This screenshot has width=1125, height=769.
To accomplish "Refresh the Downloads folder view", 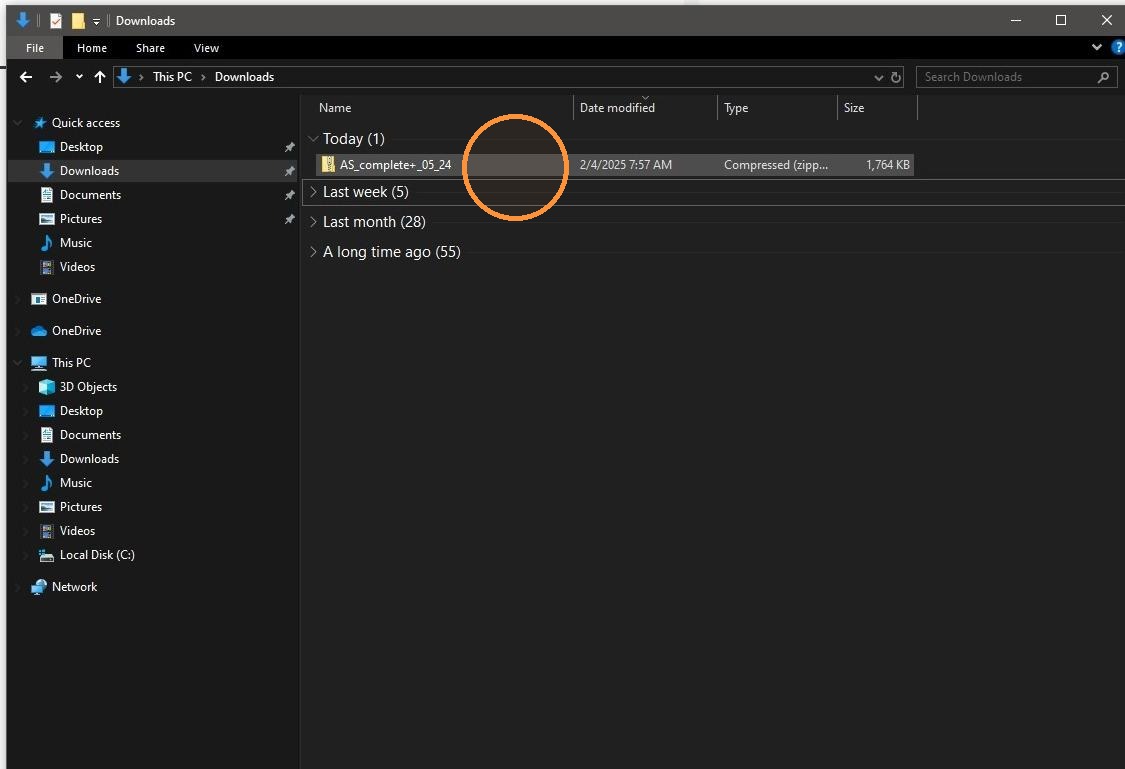I will click(895, 77).
